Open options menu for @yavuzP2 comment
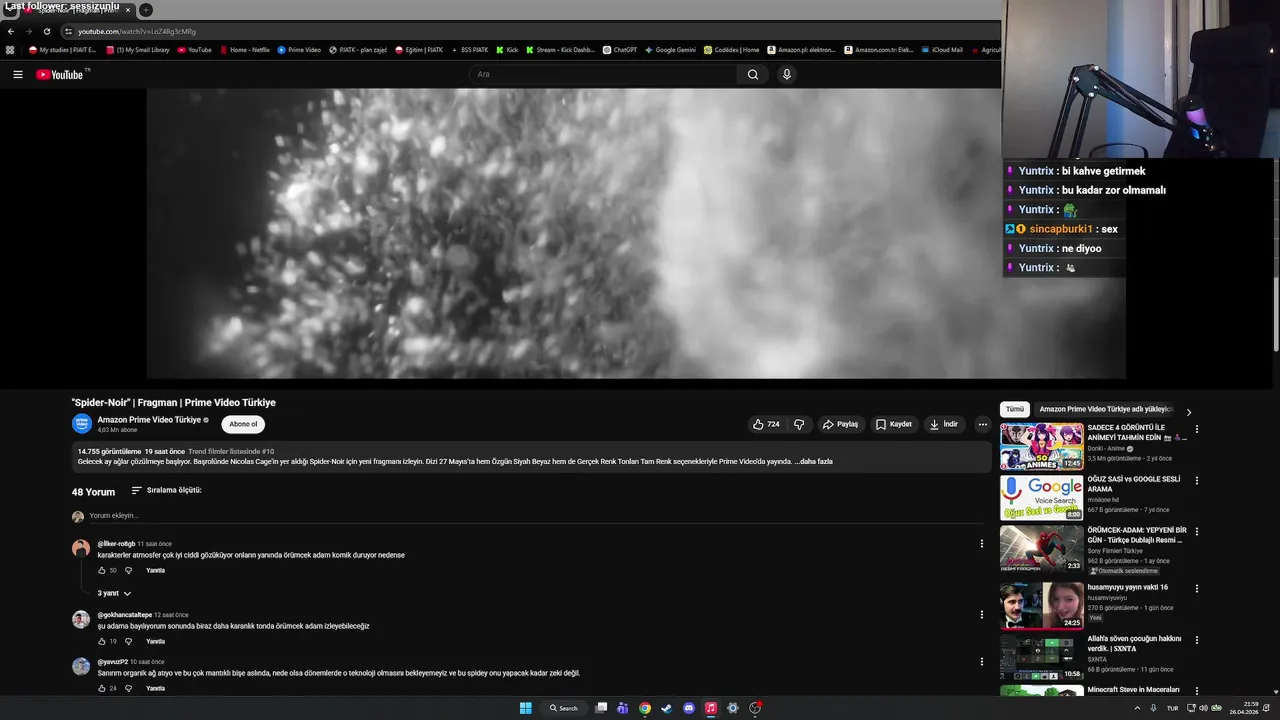 click(981, 661)
